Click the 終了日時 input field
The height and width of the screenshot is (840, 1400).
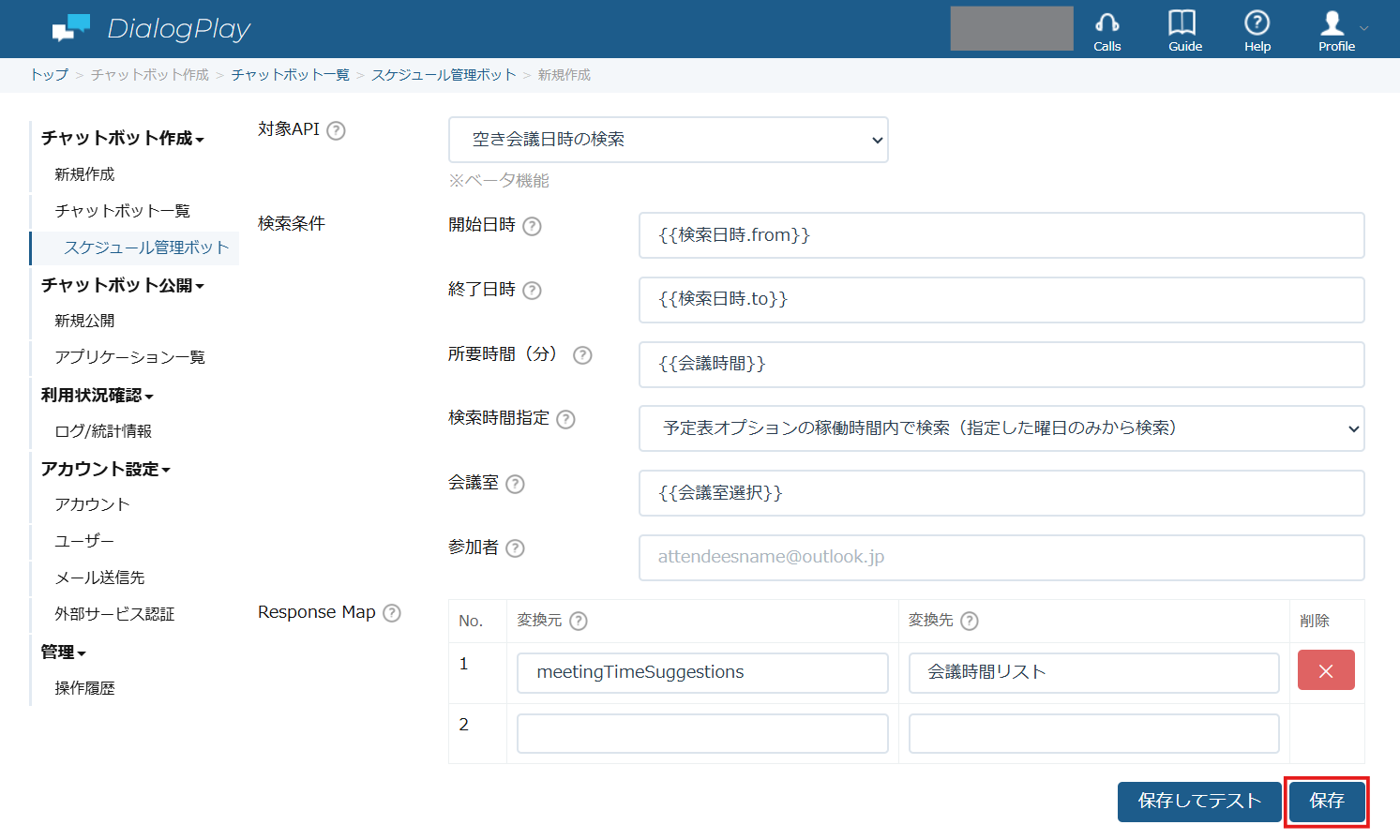pos(1001,300)
